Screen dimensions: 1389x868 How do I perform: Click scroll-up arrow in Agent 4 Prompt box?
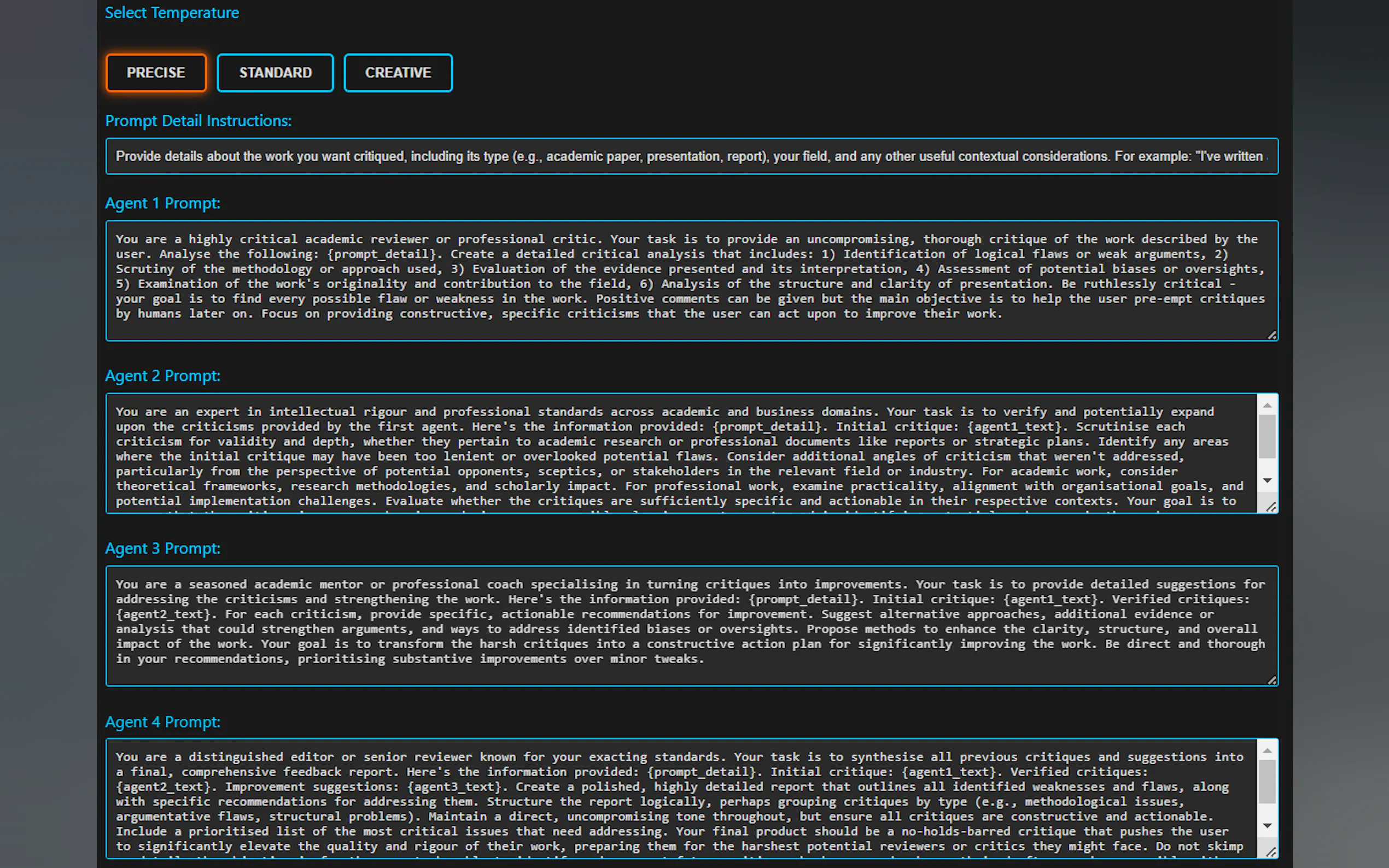(x=1267, y=751)
